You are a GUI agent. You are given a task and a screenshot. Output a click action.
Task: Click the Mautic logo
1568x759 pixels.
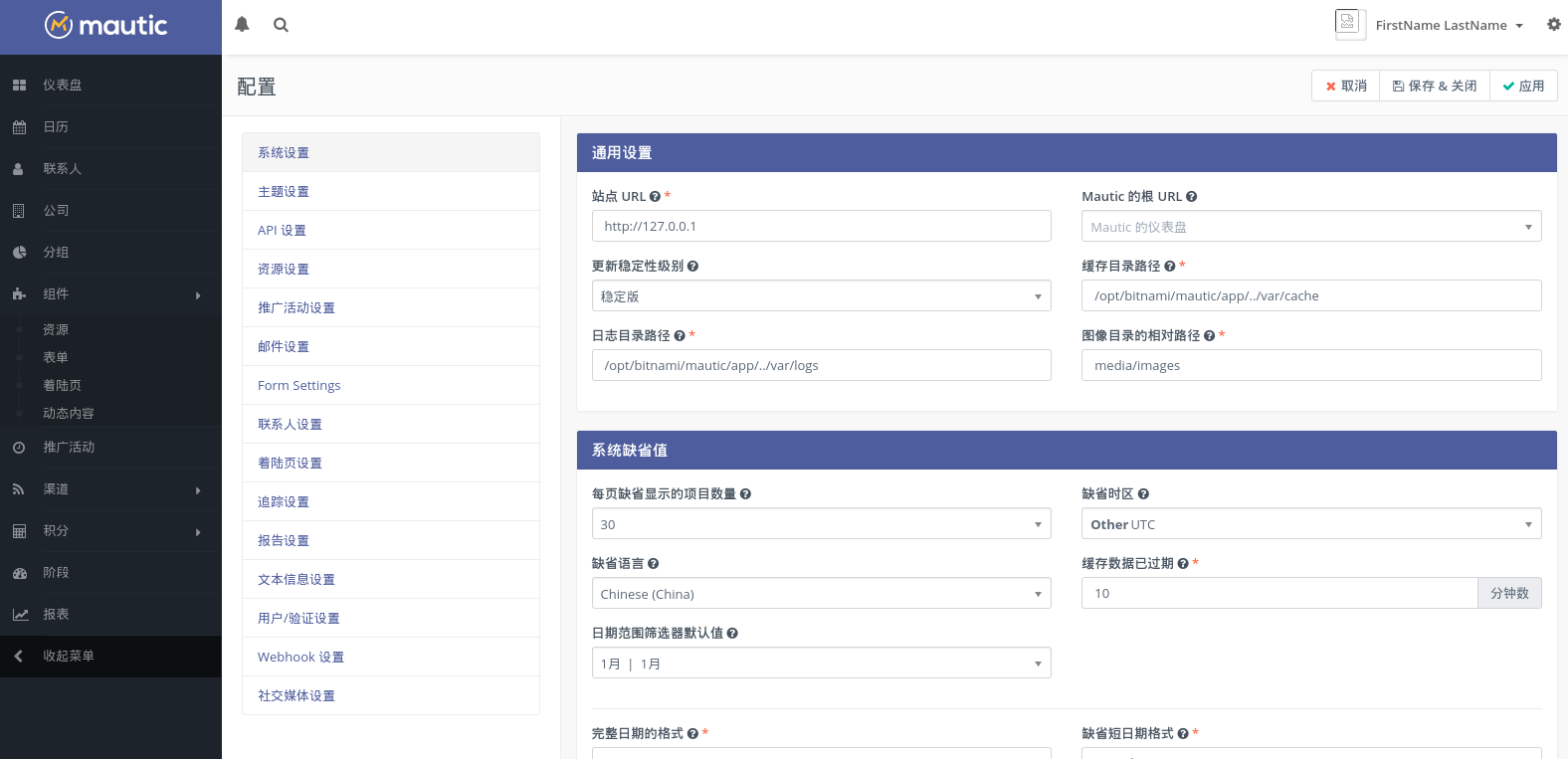click(106, 26)
